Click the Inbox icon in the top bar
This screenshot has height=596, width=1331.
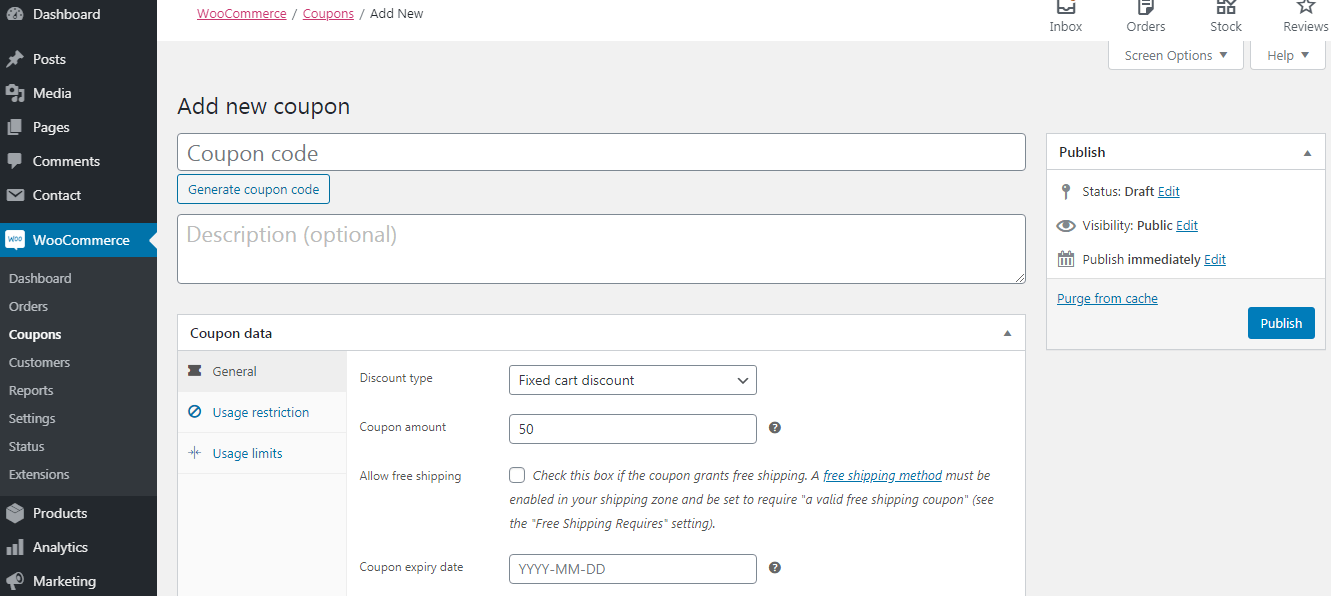(1065, 8)
